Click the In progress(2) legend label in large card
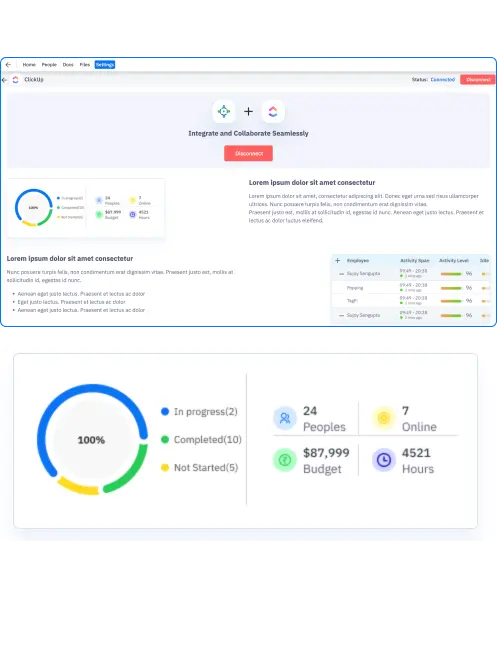 coord(206,412)
